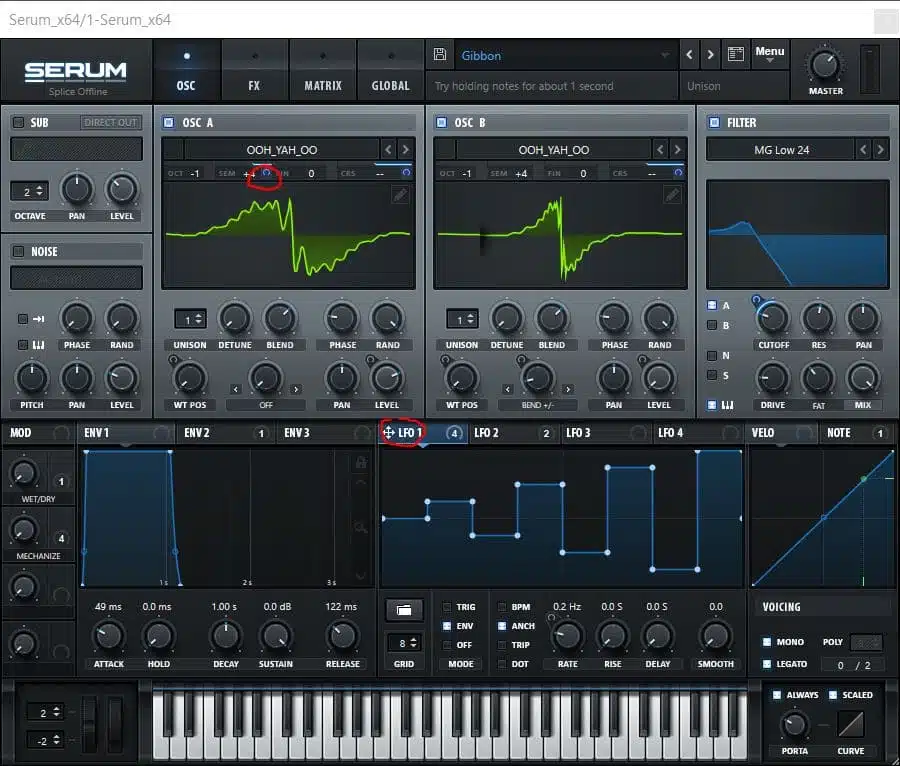Toggle the noise keytrack piano icon
The width and height of the screenshot is (900, 766).
tap(39, 345)
